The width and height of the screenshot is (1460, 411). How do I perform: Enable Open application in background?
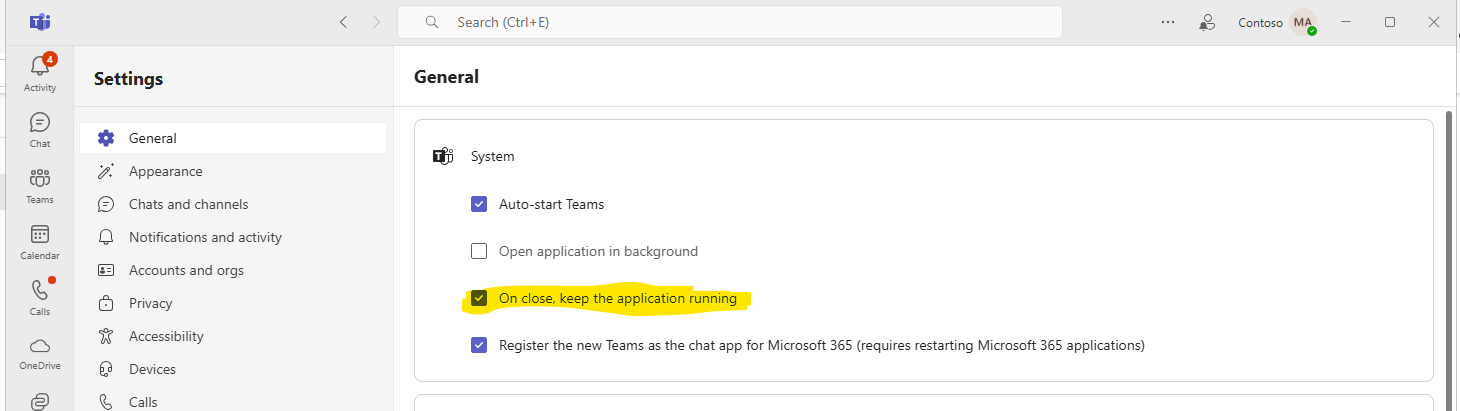tap(479, 251)
